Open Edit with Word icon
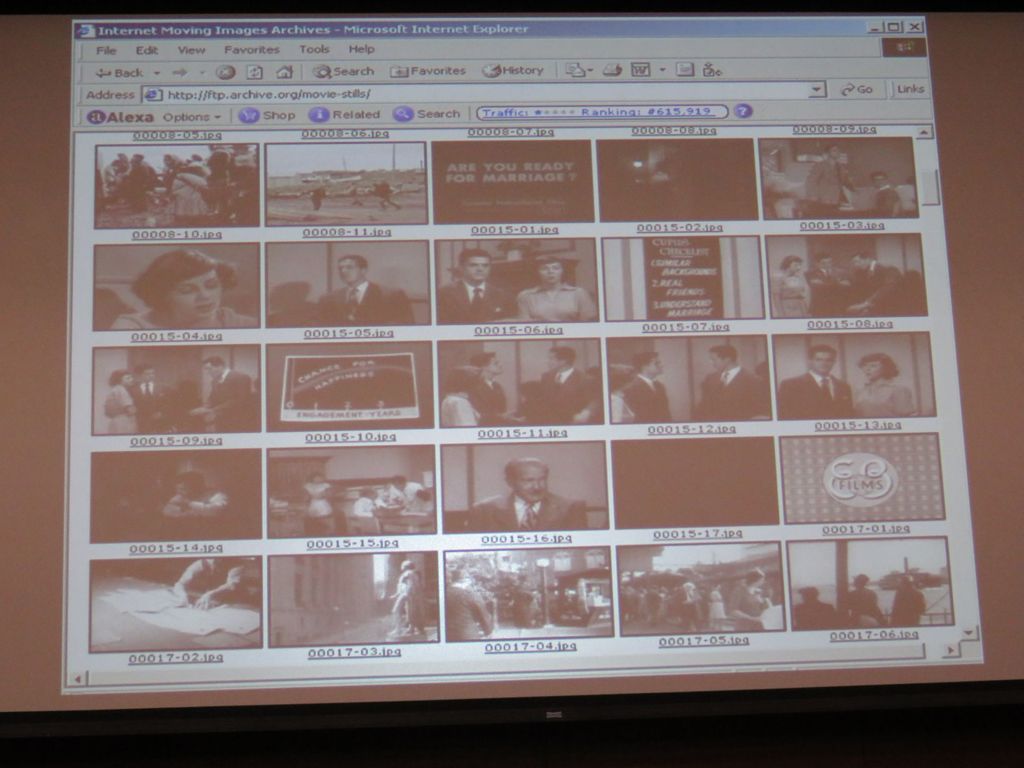 click(x=641, y=69)
